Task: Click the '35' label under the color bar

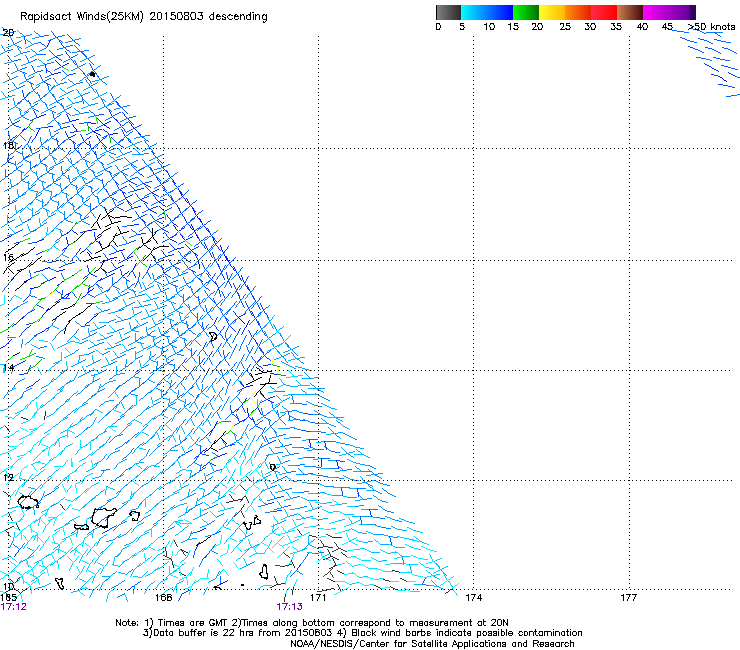Action: tap(616, 27)
